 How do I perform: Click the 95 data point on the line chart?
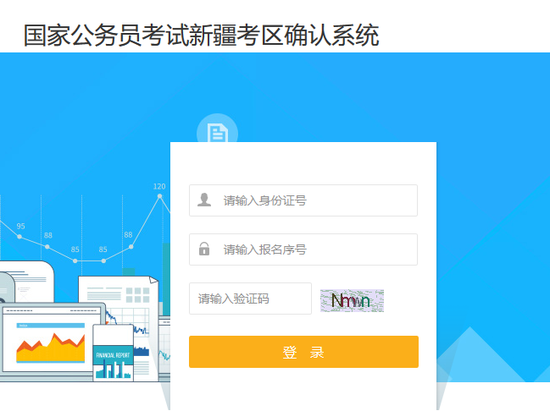pyautogui.click(x=20, y=237)
